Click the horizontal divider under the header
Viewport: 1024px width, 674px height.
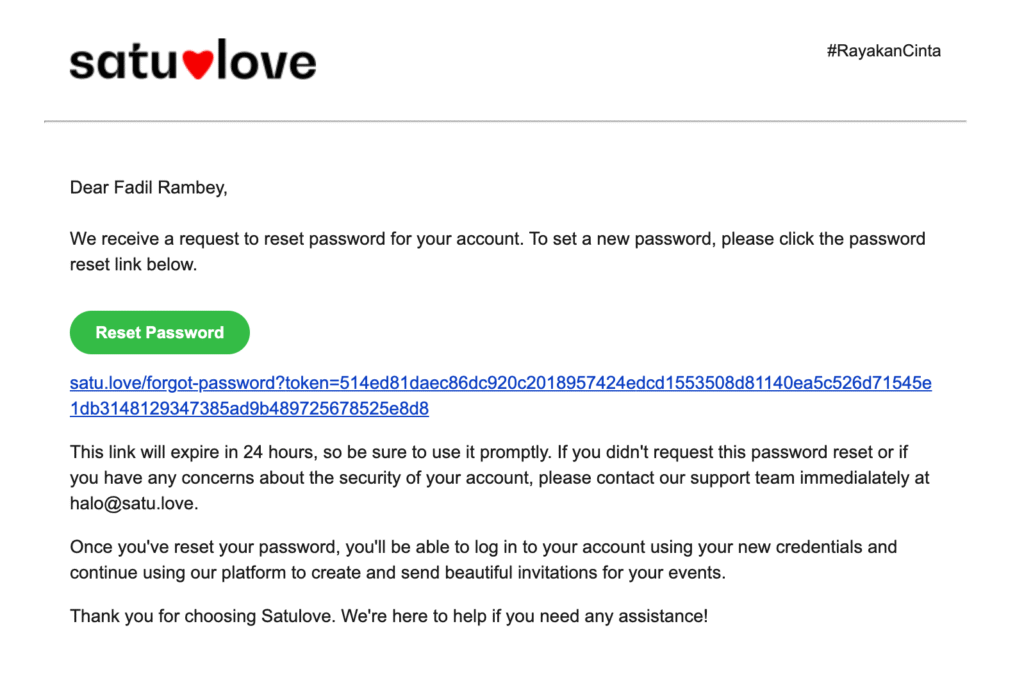click(x=505, y=121)
